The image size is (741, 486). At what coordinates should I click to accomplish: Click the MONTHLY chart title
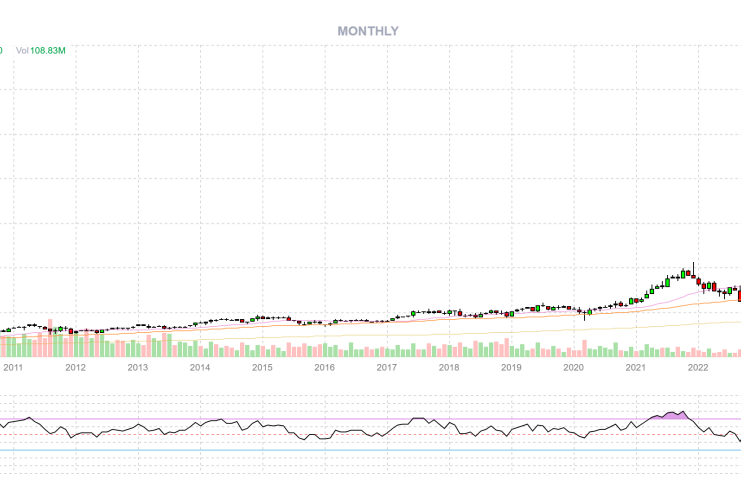367,31
